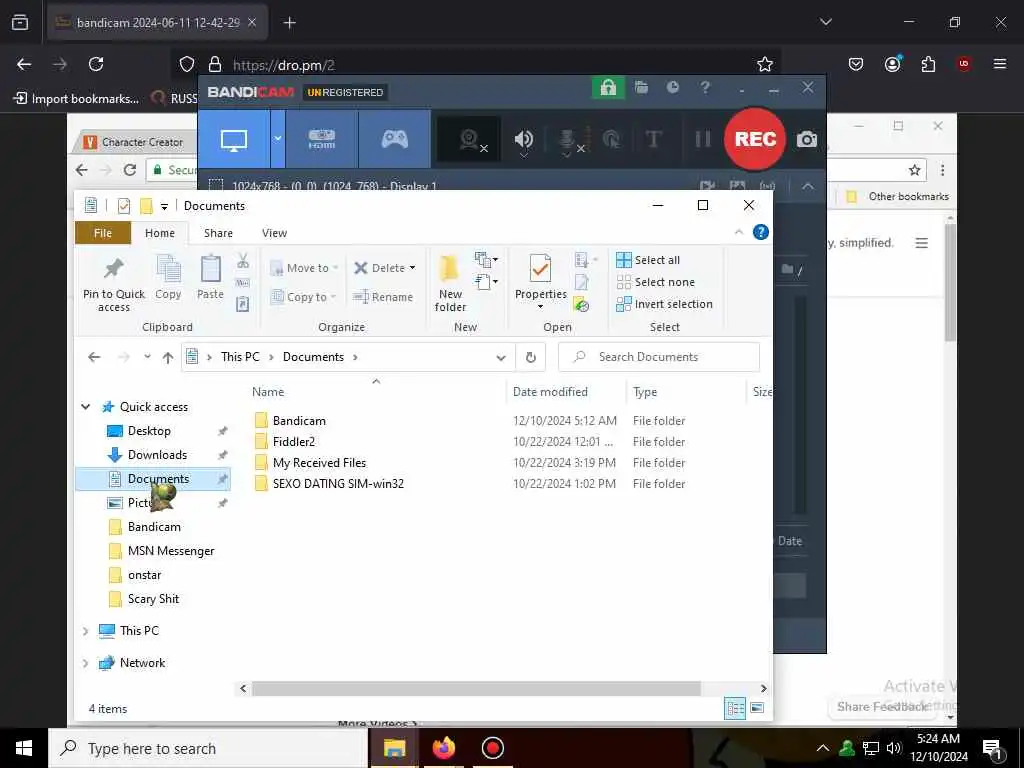Open Bandicam scheduled recording clock icon
Image resolution: width=1024 pixels, height=768 pixels.
(x=673, y=87)
